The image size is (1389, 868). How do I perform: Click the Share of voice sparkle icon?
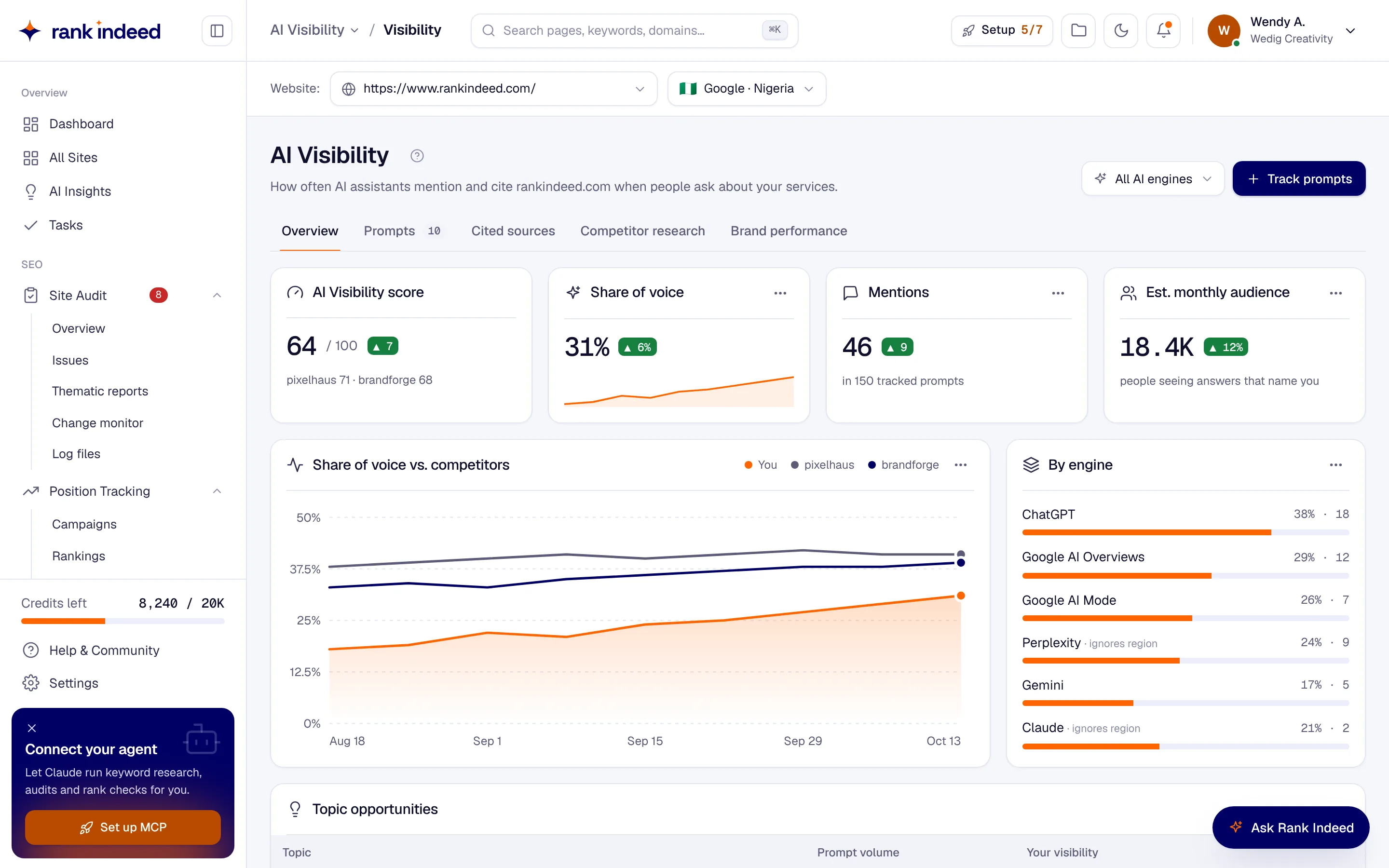pos(573,292)
